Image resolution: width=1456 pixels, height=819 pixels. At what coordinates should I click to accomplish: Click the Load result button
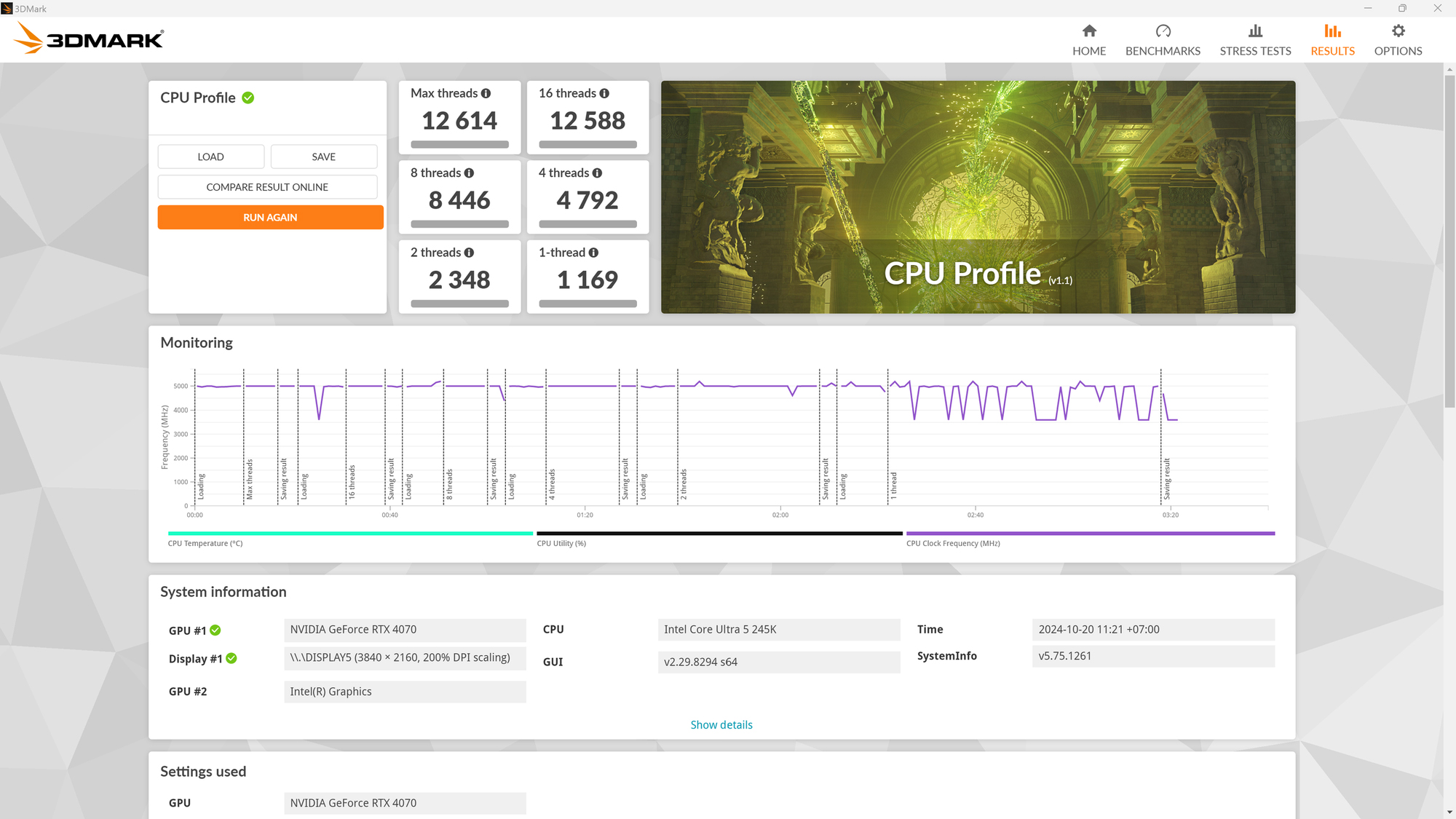[210, 157]
